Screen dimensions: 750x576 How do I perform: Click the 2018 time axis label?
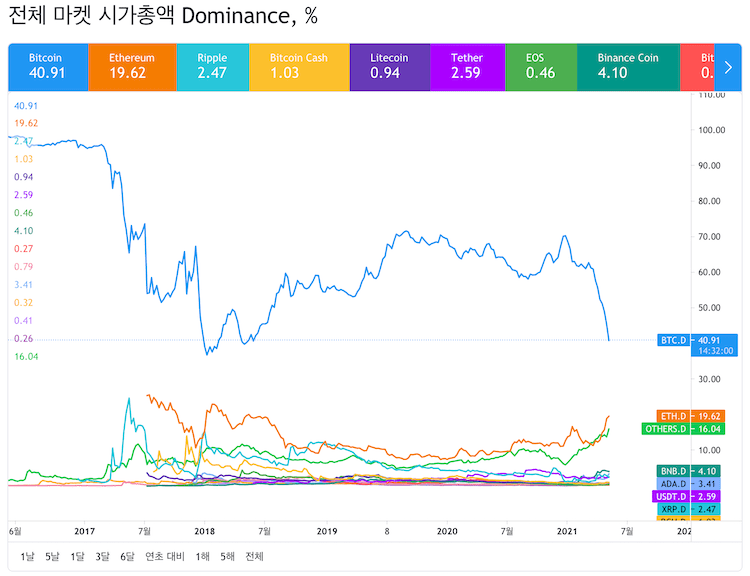(204, 531)
